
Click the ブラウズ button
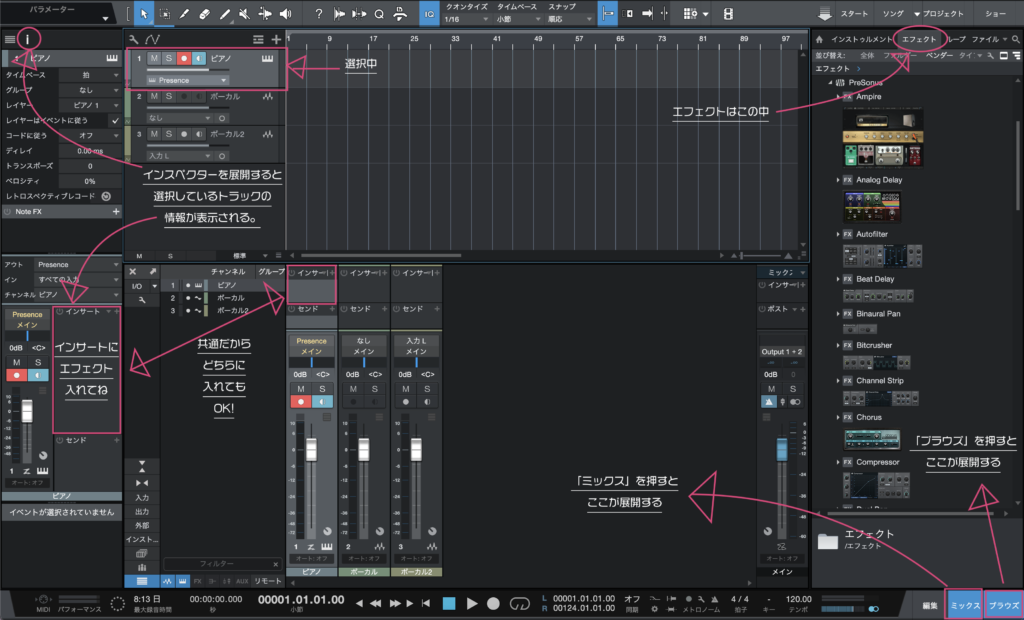tap(1003, 605)
